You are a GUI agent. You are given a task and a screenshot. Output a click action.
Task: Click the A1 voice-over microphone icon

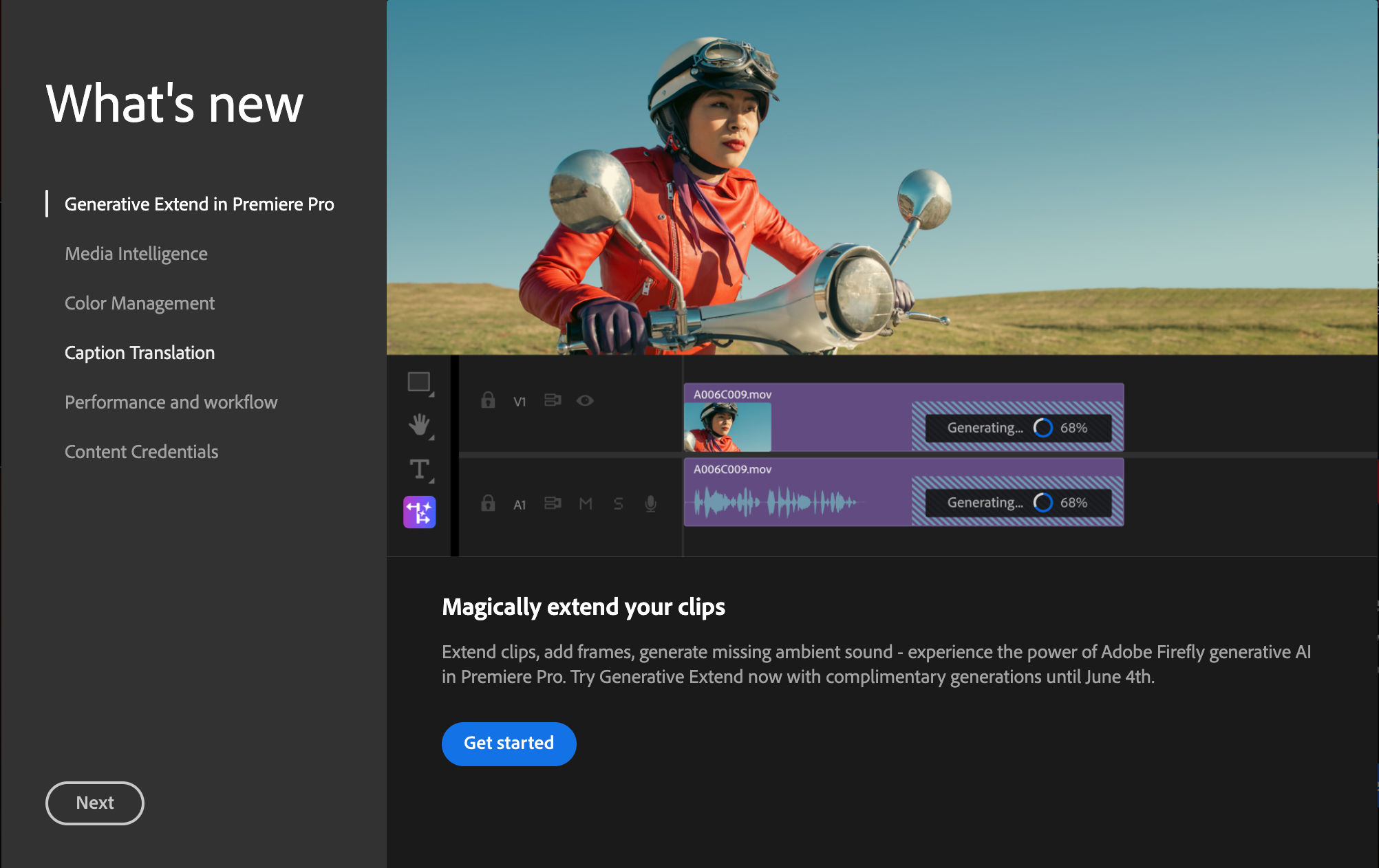click(650, 504)
